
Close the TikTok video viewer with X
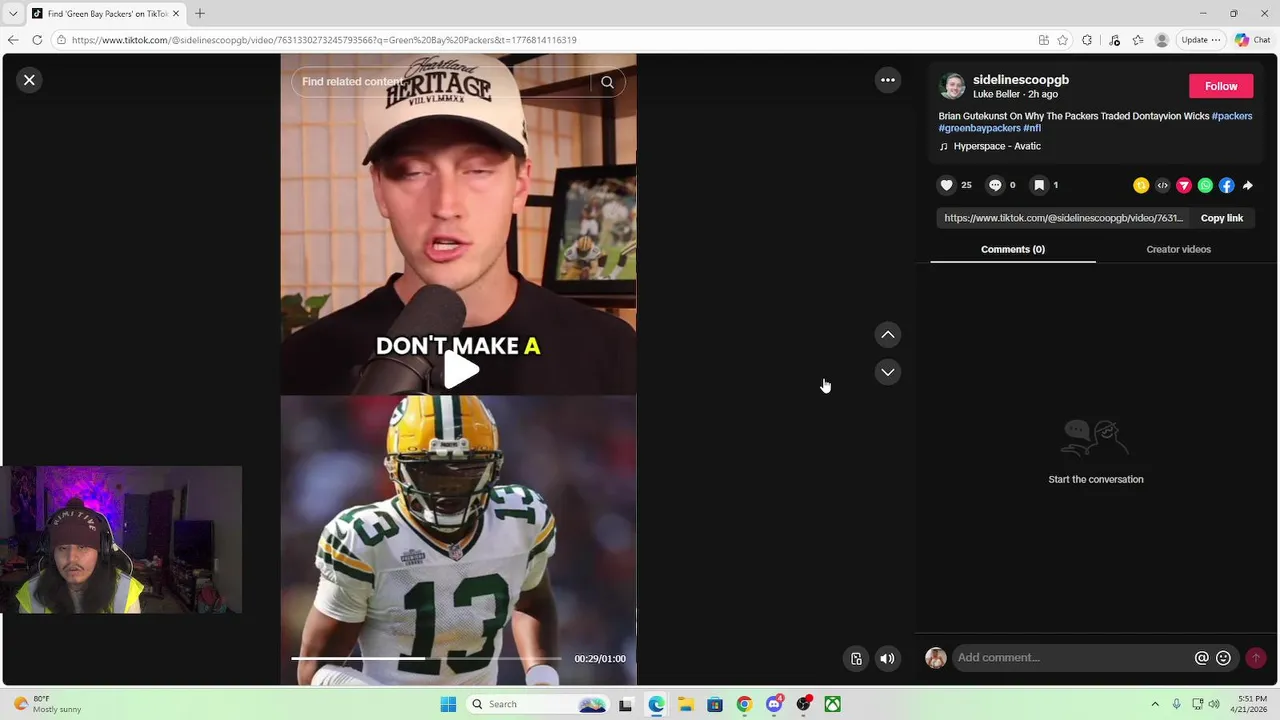(29, 80)
